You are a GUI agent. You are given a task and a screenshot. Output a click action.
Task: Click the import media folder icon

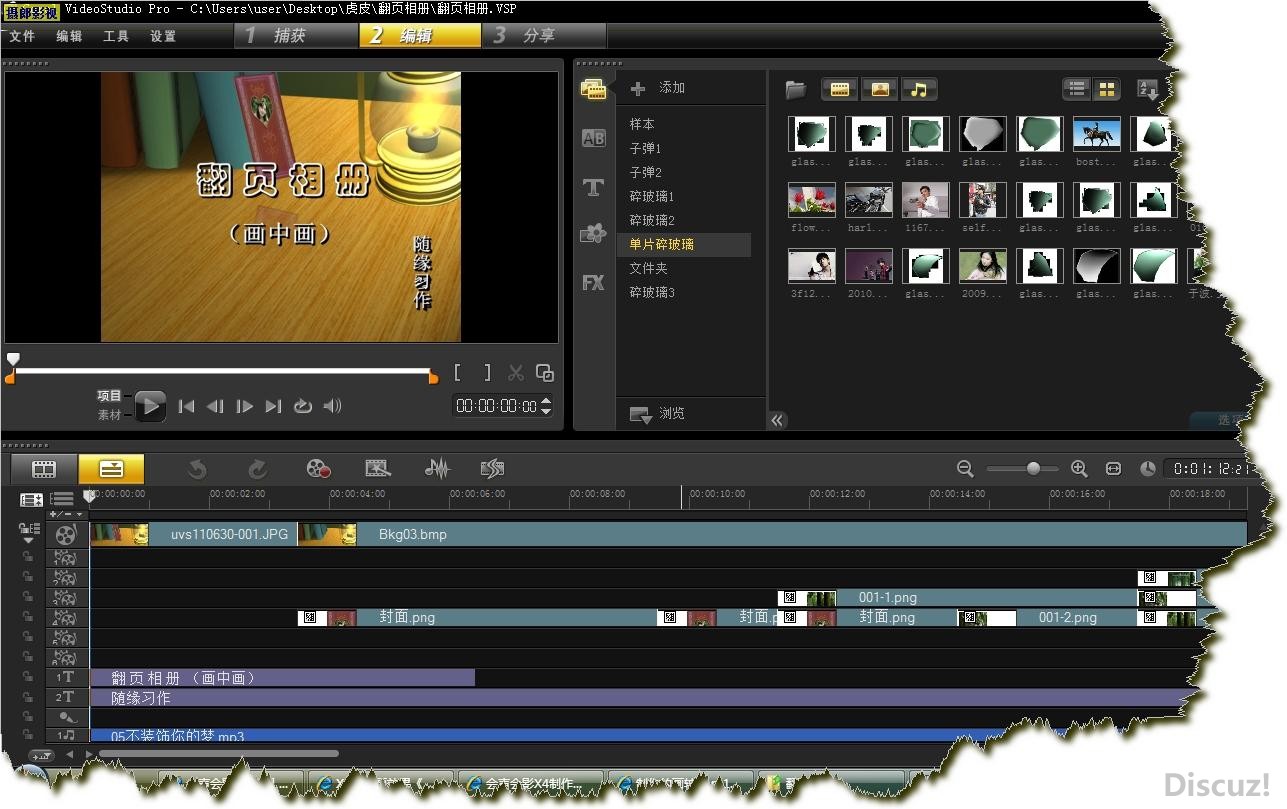click(x=796, y=90)
